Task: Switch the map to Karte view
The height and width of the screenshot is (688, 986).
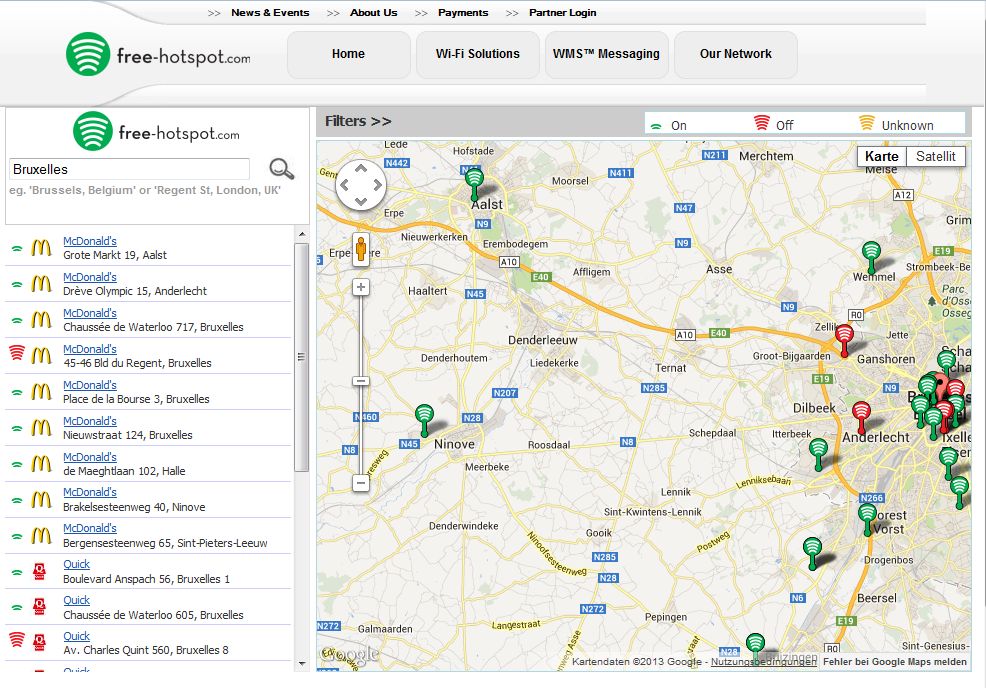Action: 882,157
